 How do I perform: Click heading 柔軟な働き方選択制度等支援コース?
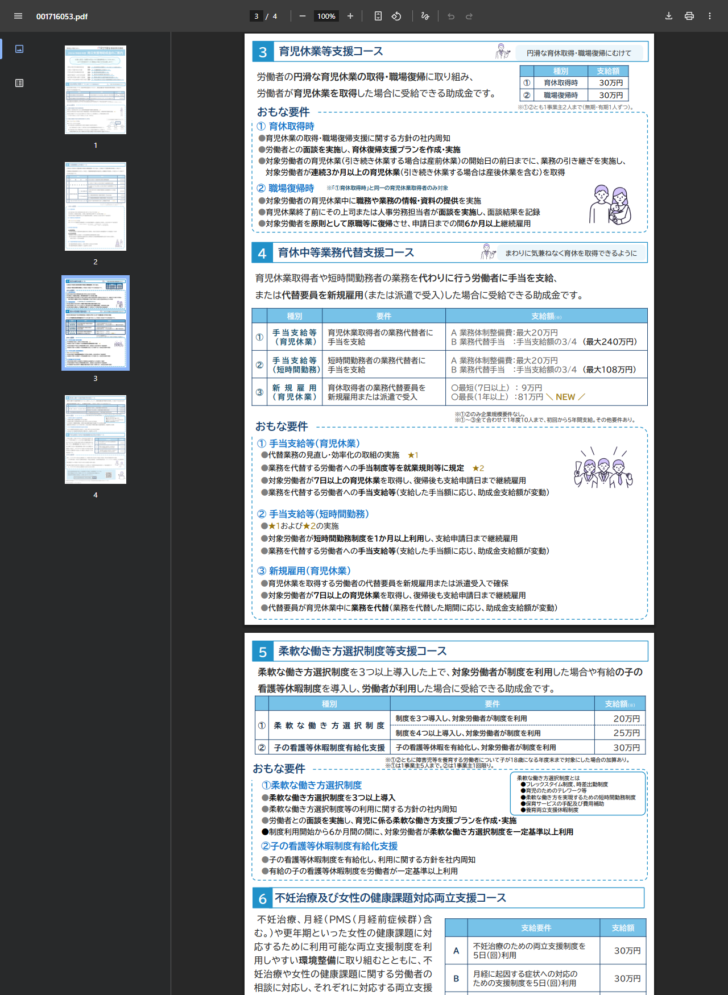tap(362, 651)
